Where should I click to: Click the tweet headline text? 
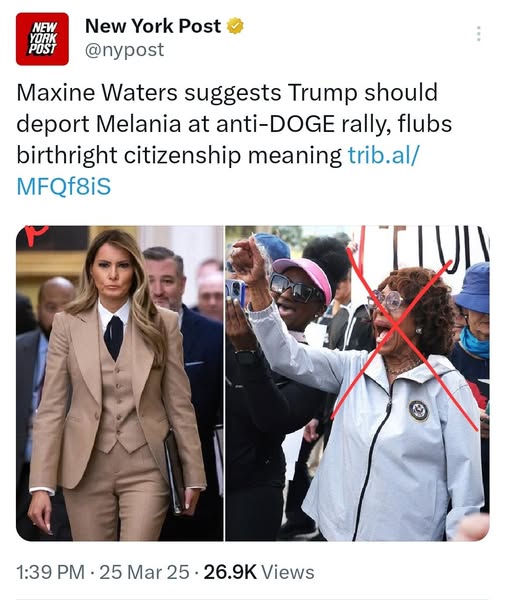pos(234,124)
